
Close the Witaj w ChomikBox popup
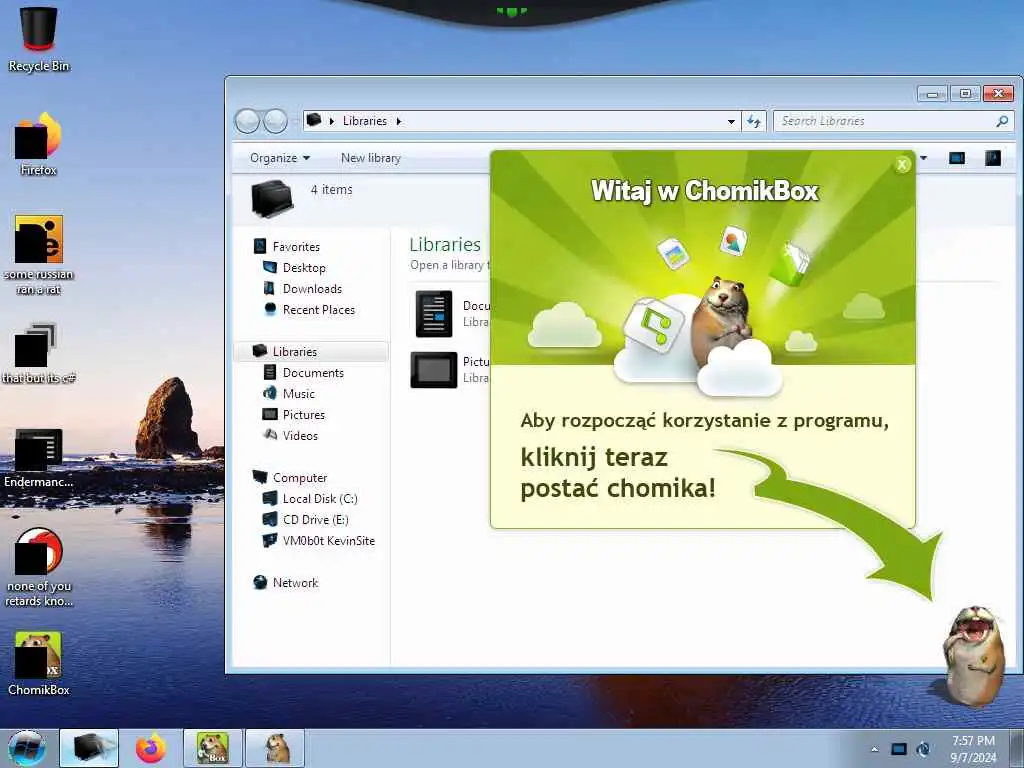click(902, 165)
